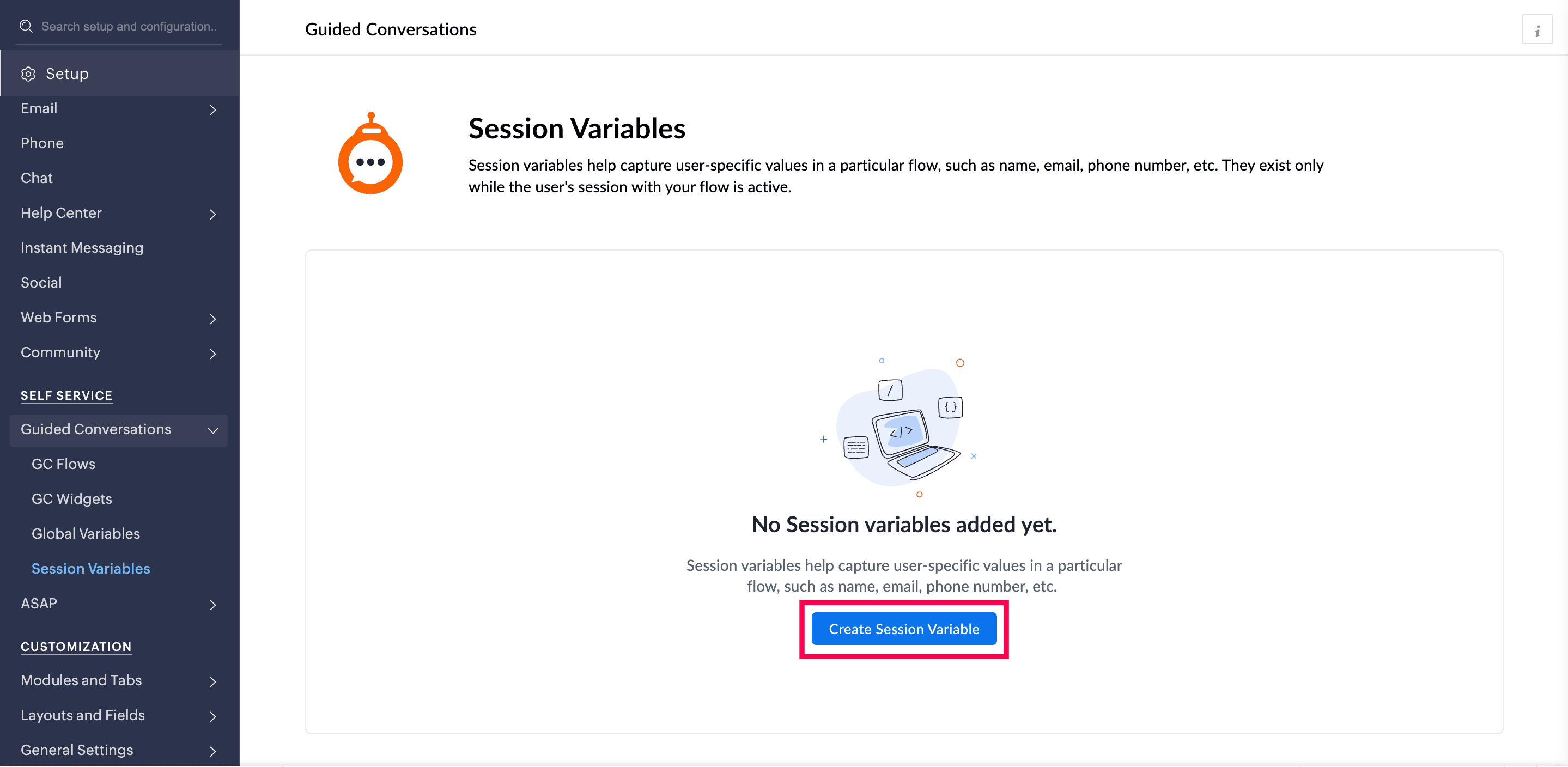
Task: Click Create Session Variable button
Action: [x=903, y=629]
